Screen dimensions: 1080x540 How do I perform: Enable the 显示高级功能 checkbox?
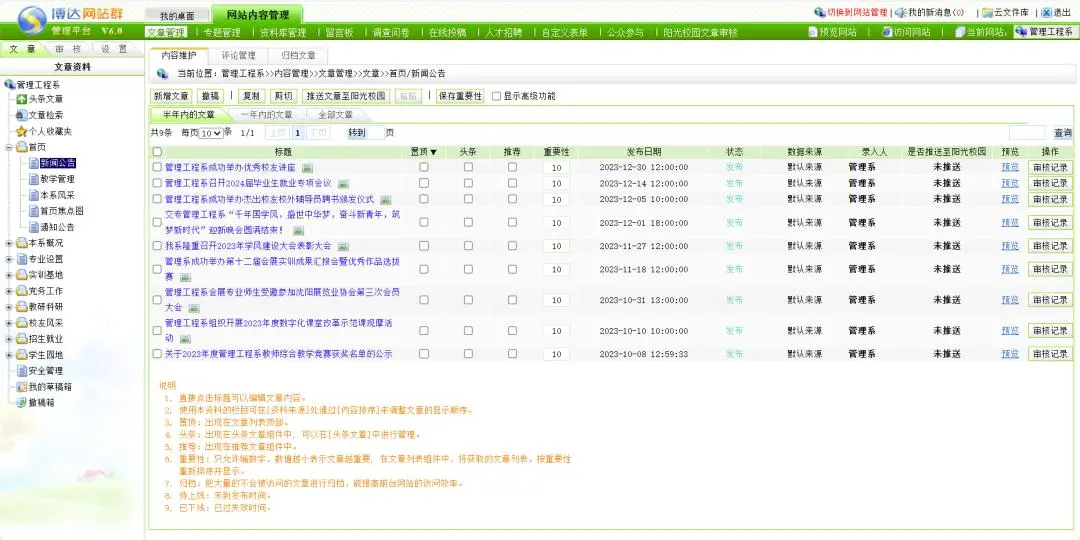pos(496,96)
